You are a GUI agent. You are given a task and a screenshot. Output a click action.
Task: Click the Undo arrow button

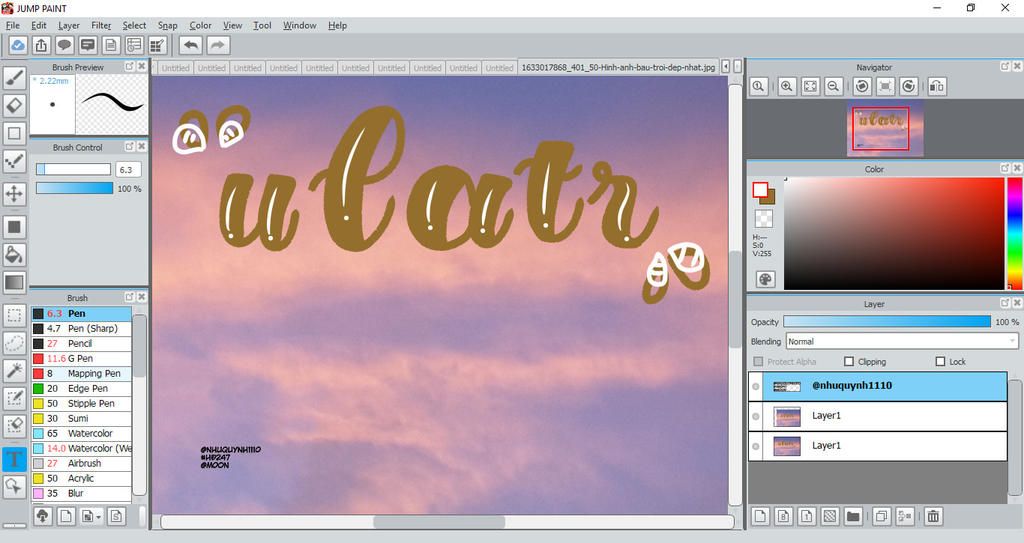191,45
